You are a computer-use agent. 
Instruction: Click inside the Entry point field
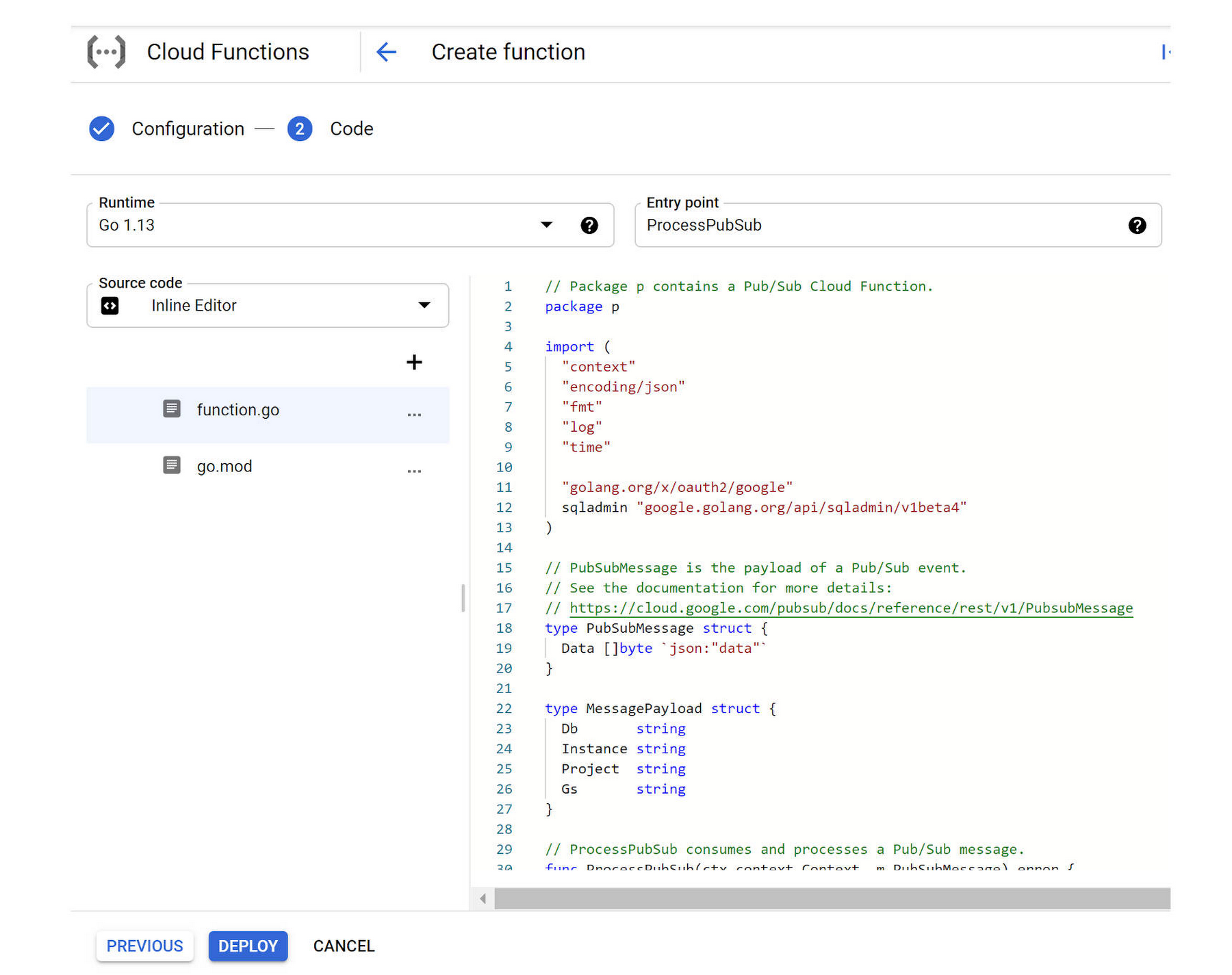coord(821,225)
